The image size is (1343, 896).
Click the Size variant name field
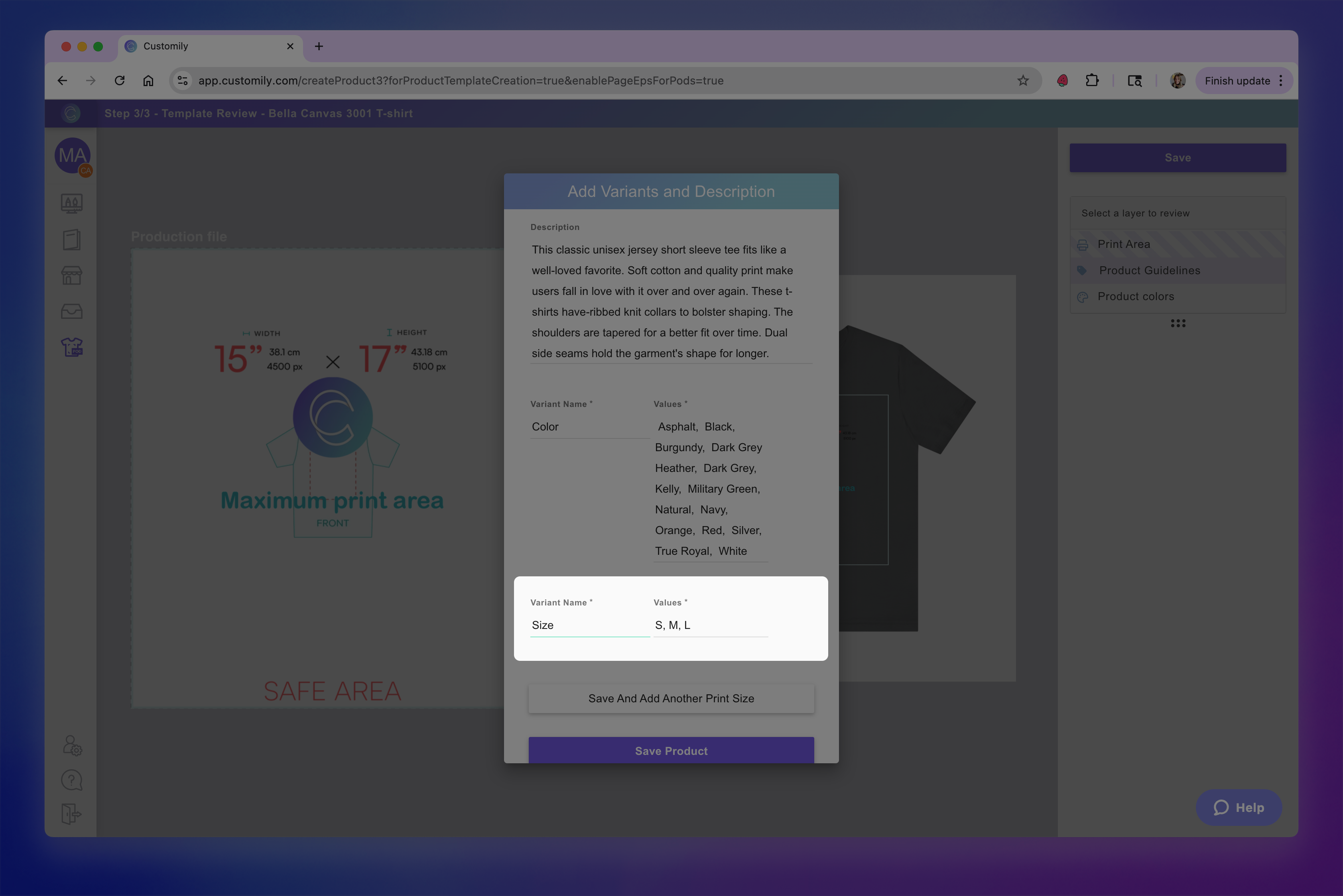tap(589, 625)
